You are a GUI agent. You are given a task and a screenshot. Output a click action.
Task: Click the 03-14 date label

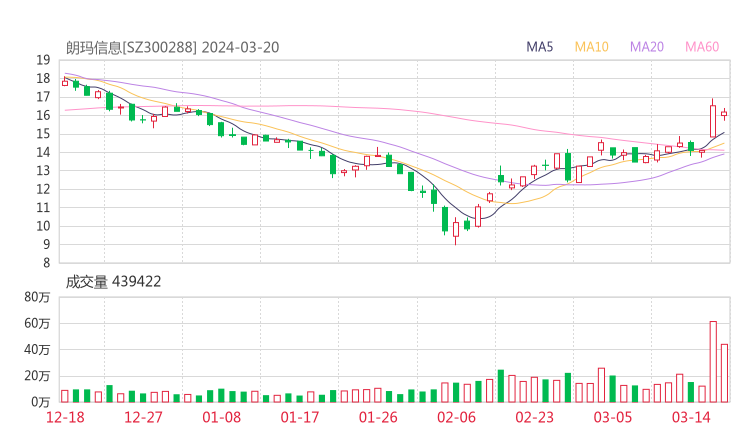point(691,417)
